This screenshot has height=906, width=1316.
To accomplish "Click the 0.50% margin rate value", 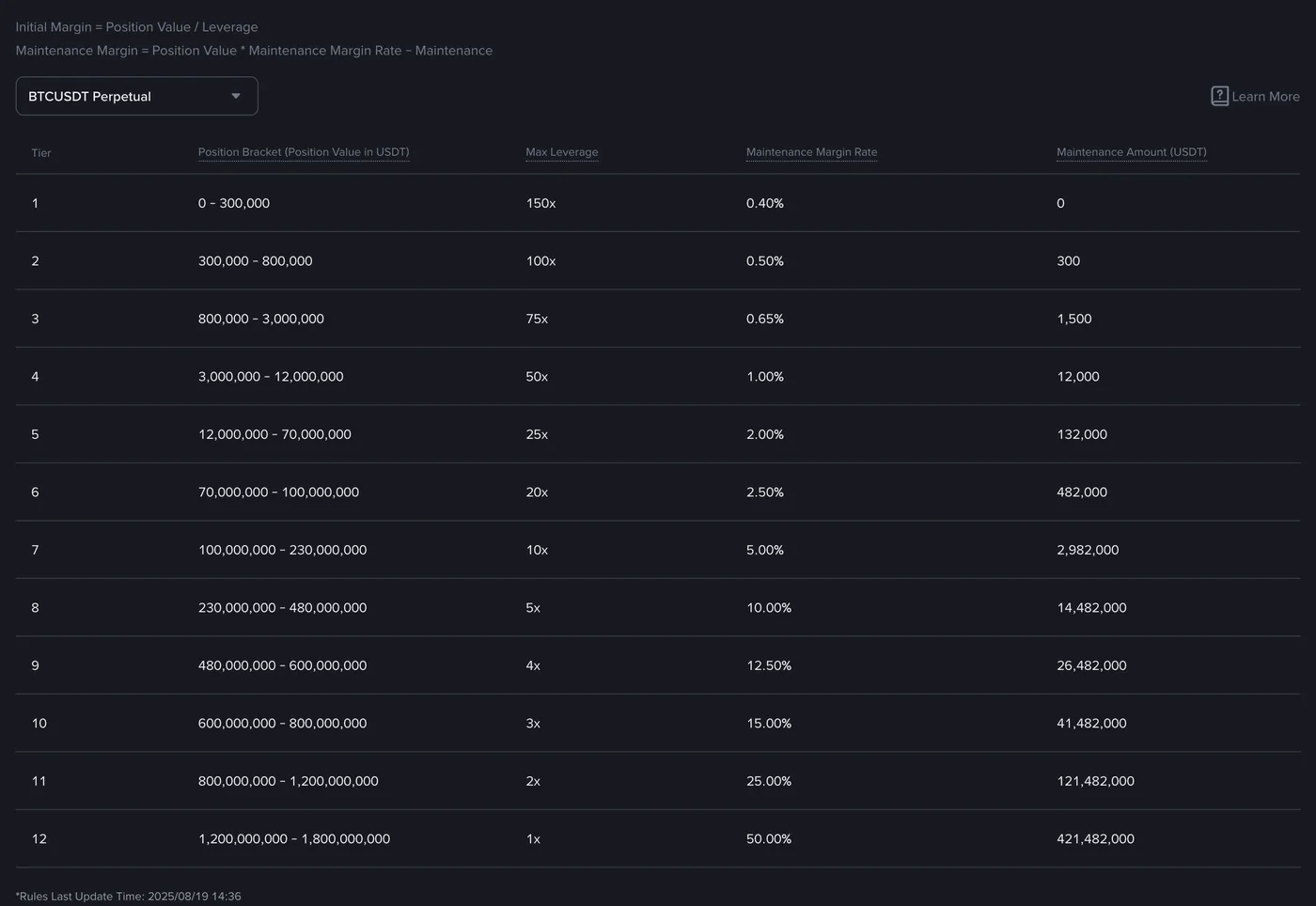I will pyautogui.click(x=765, y=261).
